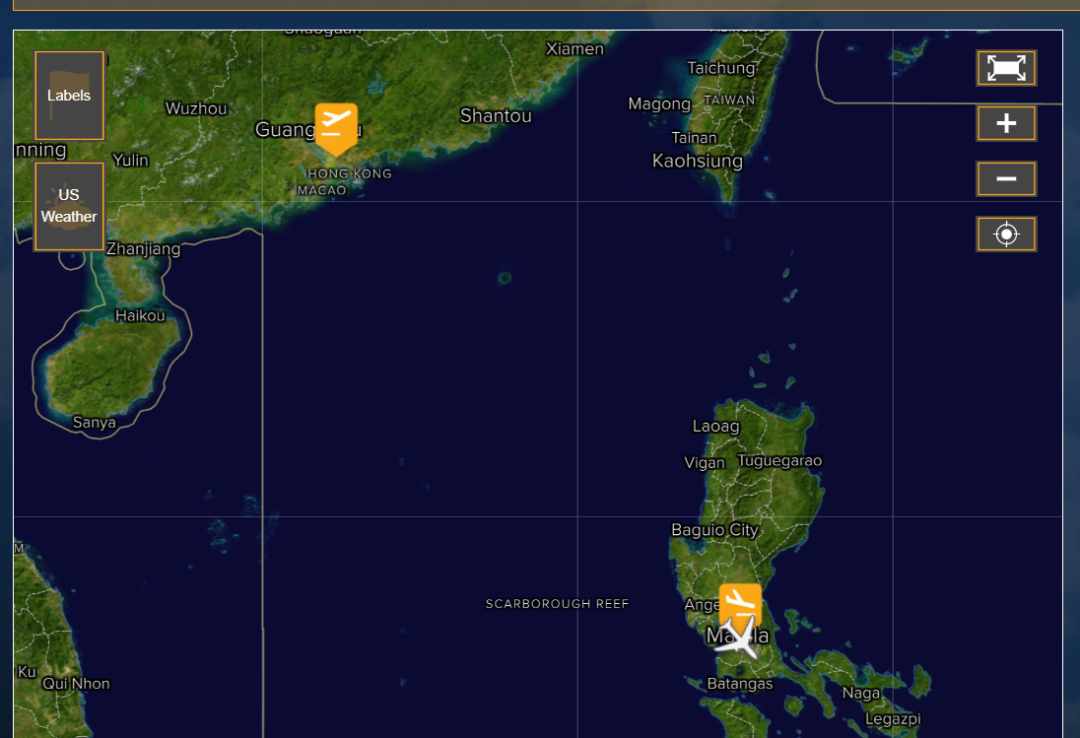The width and height of the screenshot is (1080, 738).
Task: Click the Wuzhou city label
Action: [x=196, y=108]
